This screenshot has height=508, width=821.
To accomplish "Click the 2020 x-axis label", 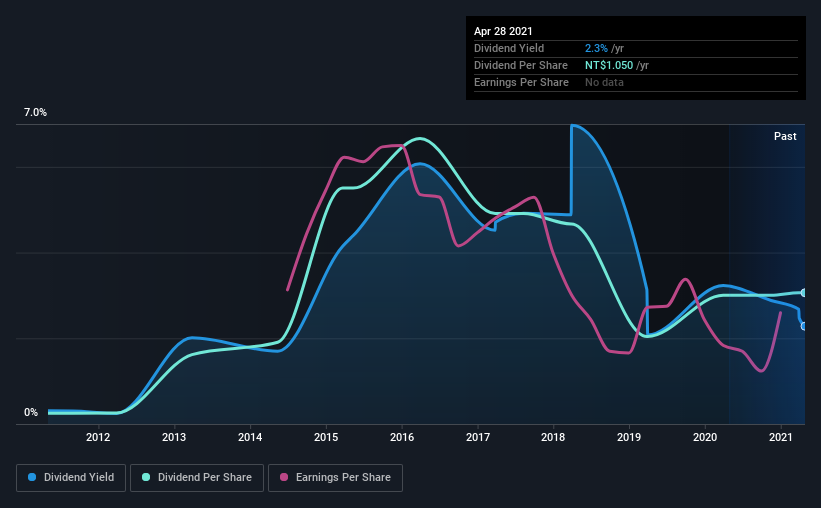I will (x=705, y=437).
